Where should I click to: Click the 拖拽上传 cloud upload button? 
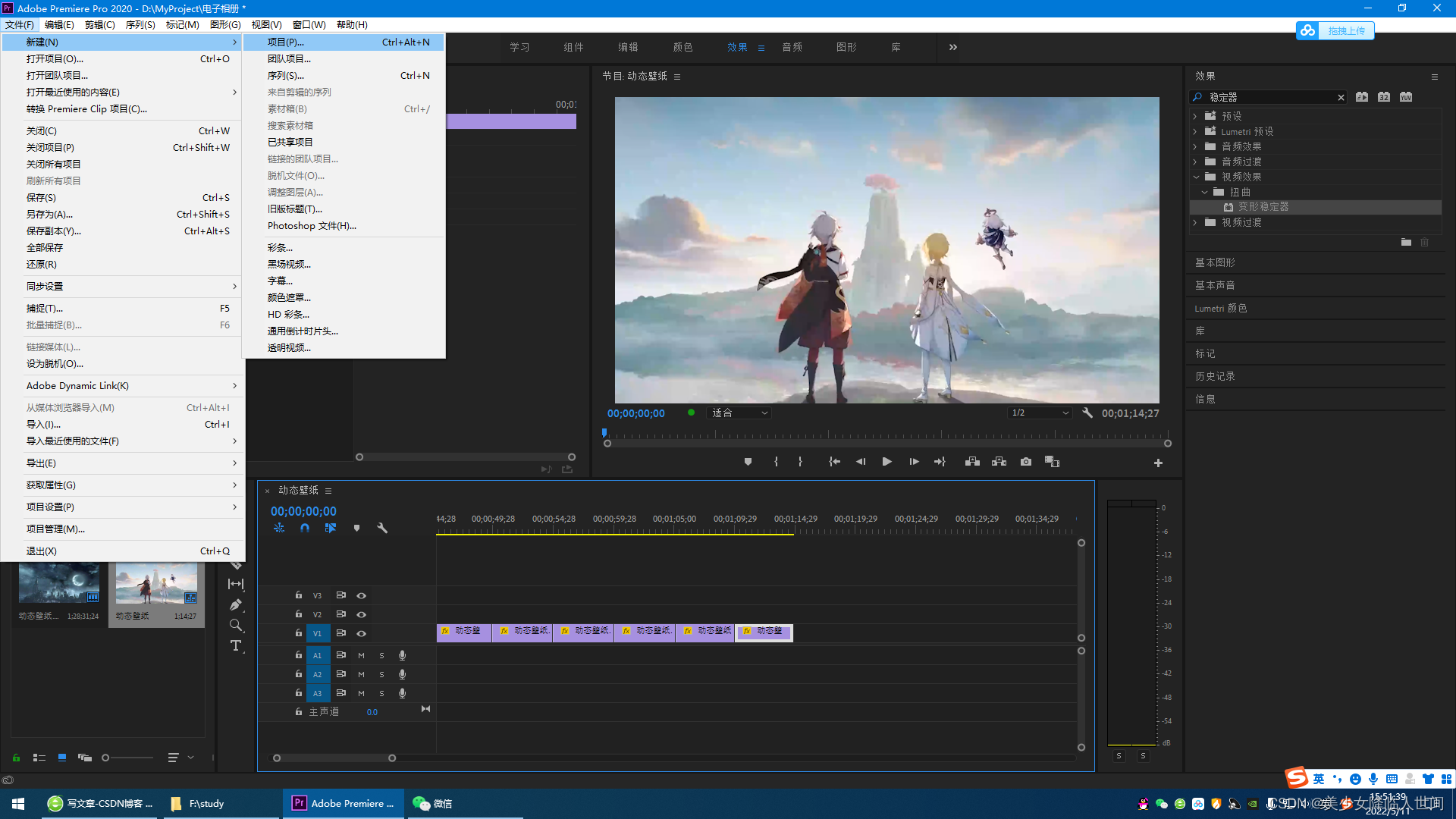pos(1335,30)
